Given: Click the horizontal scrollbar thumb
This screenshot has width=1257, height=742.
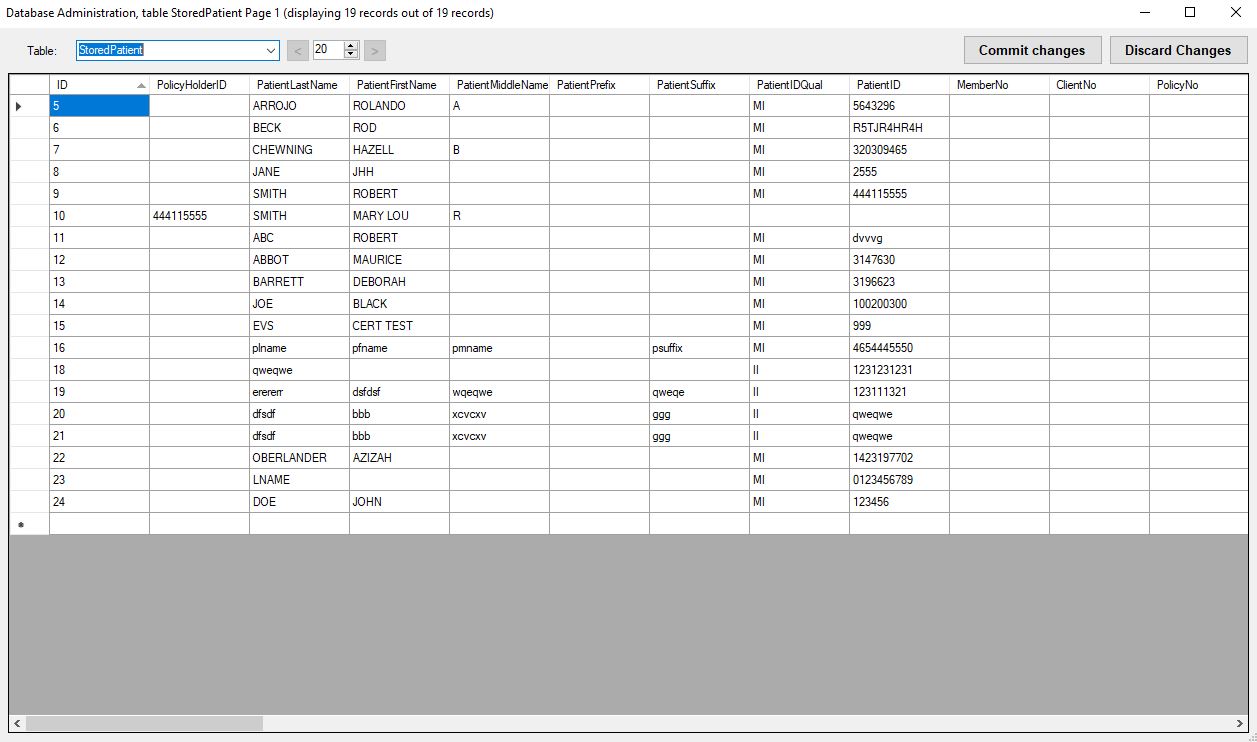Looking at the screenshot, I should [x=144, y=723].
